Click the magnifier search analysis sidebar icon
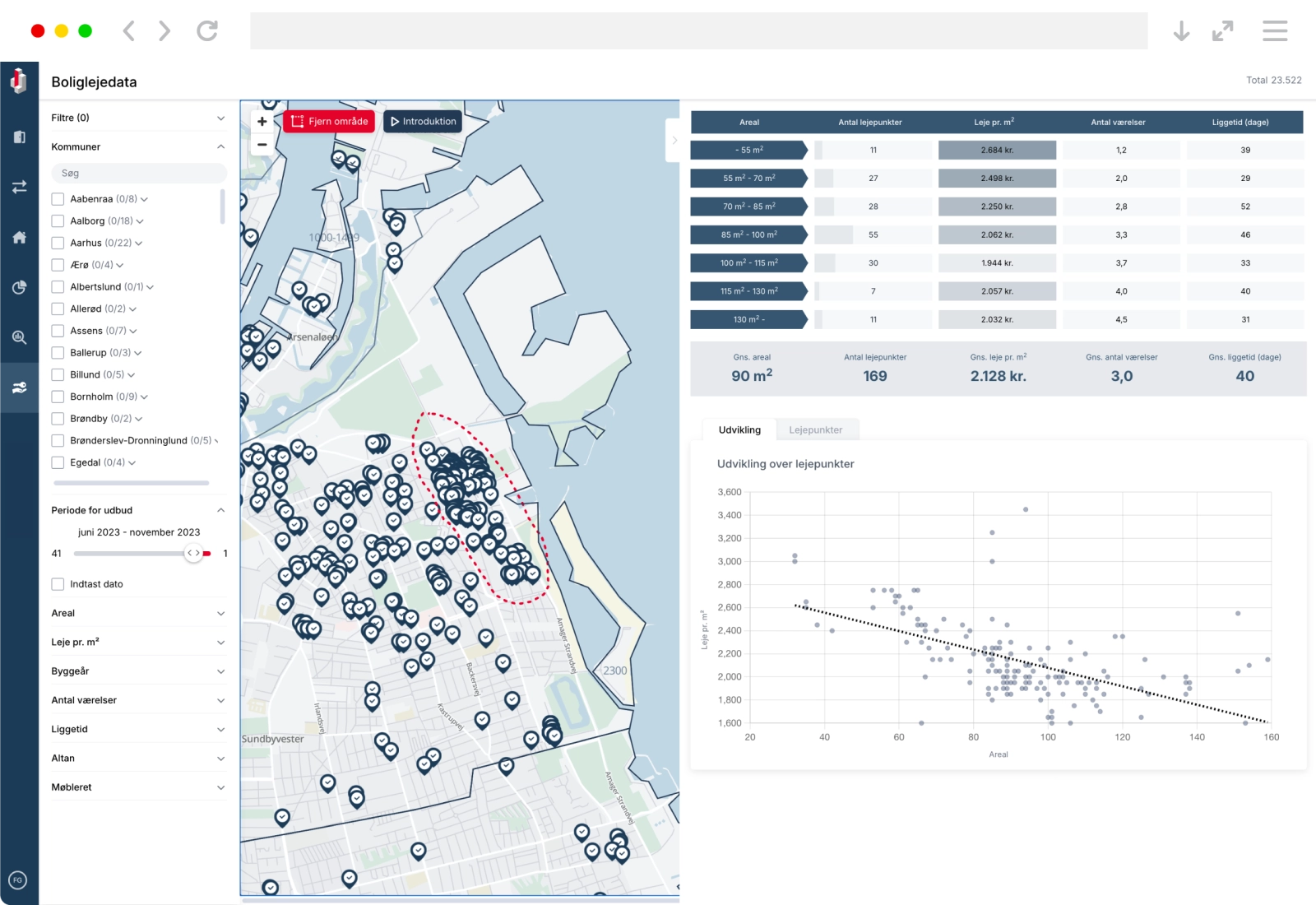 click(19, 337)
